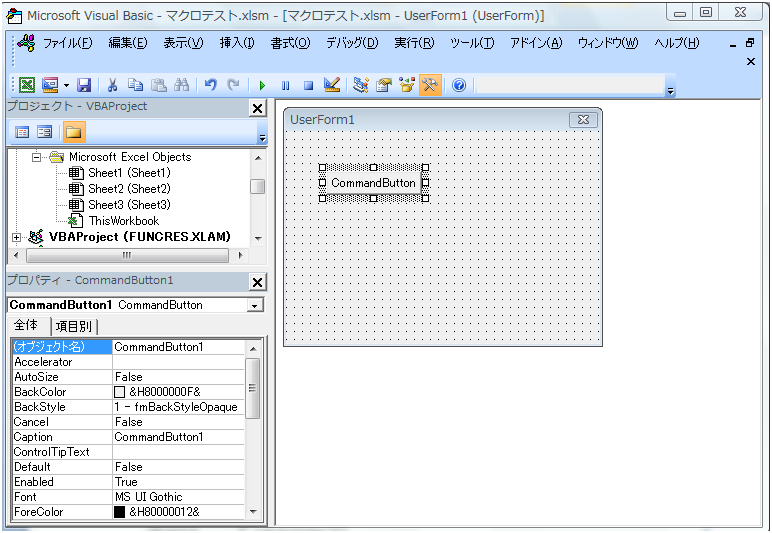Click BackColor swatch in properties

click(x=120, y=392)
